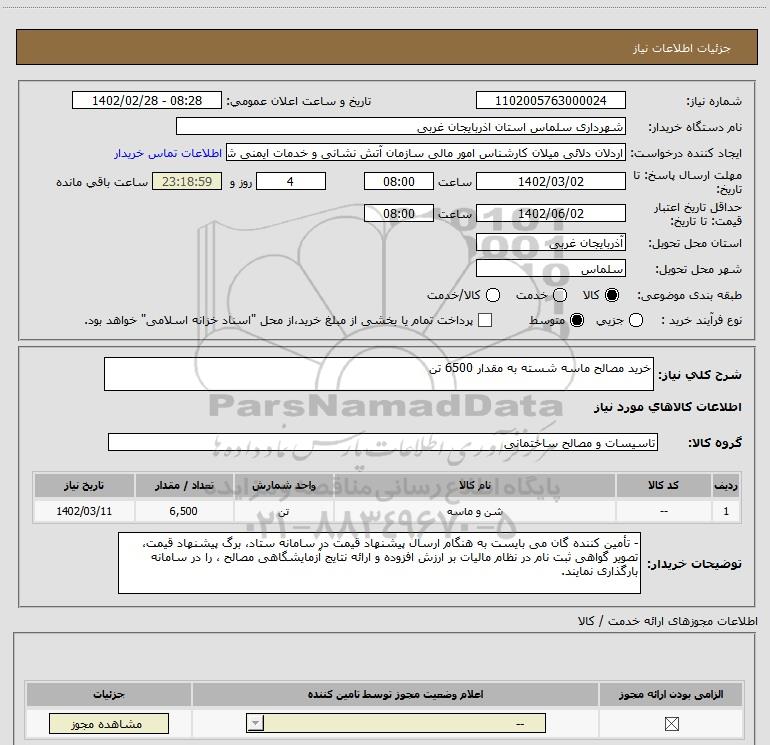This screenshot has width=770, height=745.
Task: Click the شماره نیاز field 1102005763000024
Action: (550, 101)
